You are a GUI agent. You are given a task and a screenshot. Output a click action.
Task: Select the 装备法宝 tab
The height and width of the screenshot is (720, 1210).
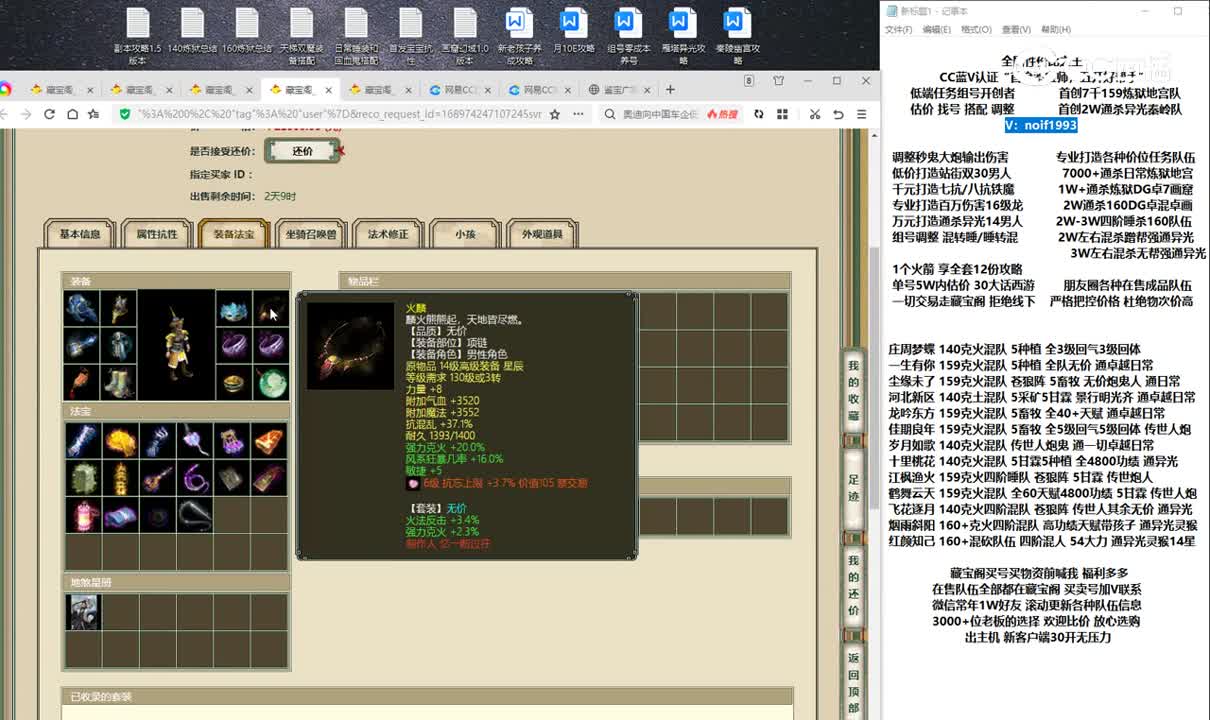[234, 234]
